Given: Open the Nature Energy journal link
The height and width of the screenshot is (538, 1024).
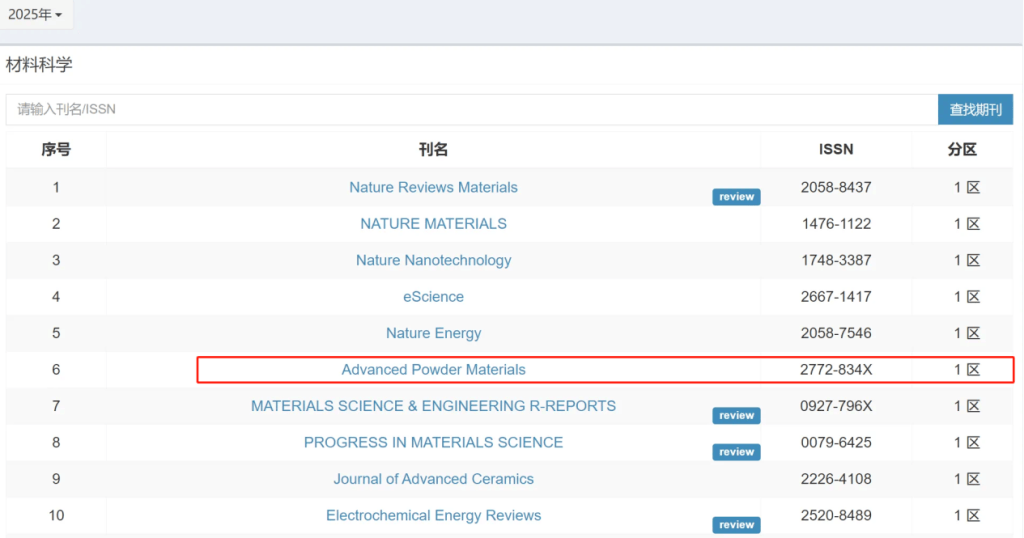Looking at the screenshot, I should tap(433, 333).
